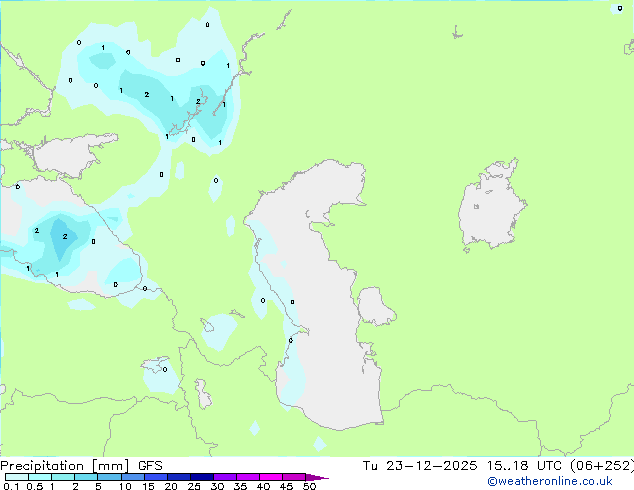
Task: Click the 5–10 mm legend swatch
Action: [x=109, y=477]
